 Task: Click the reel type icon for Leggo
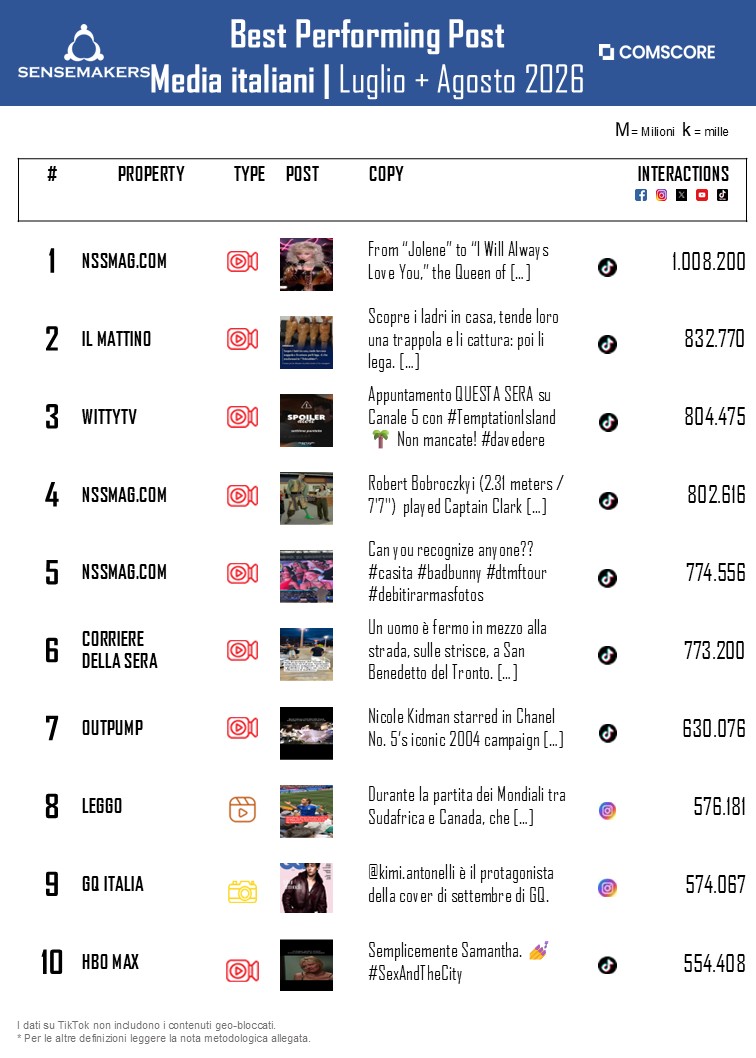[242, 809]
